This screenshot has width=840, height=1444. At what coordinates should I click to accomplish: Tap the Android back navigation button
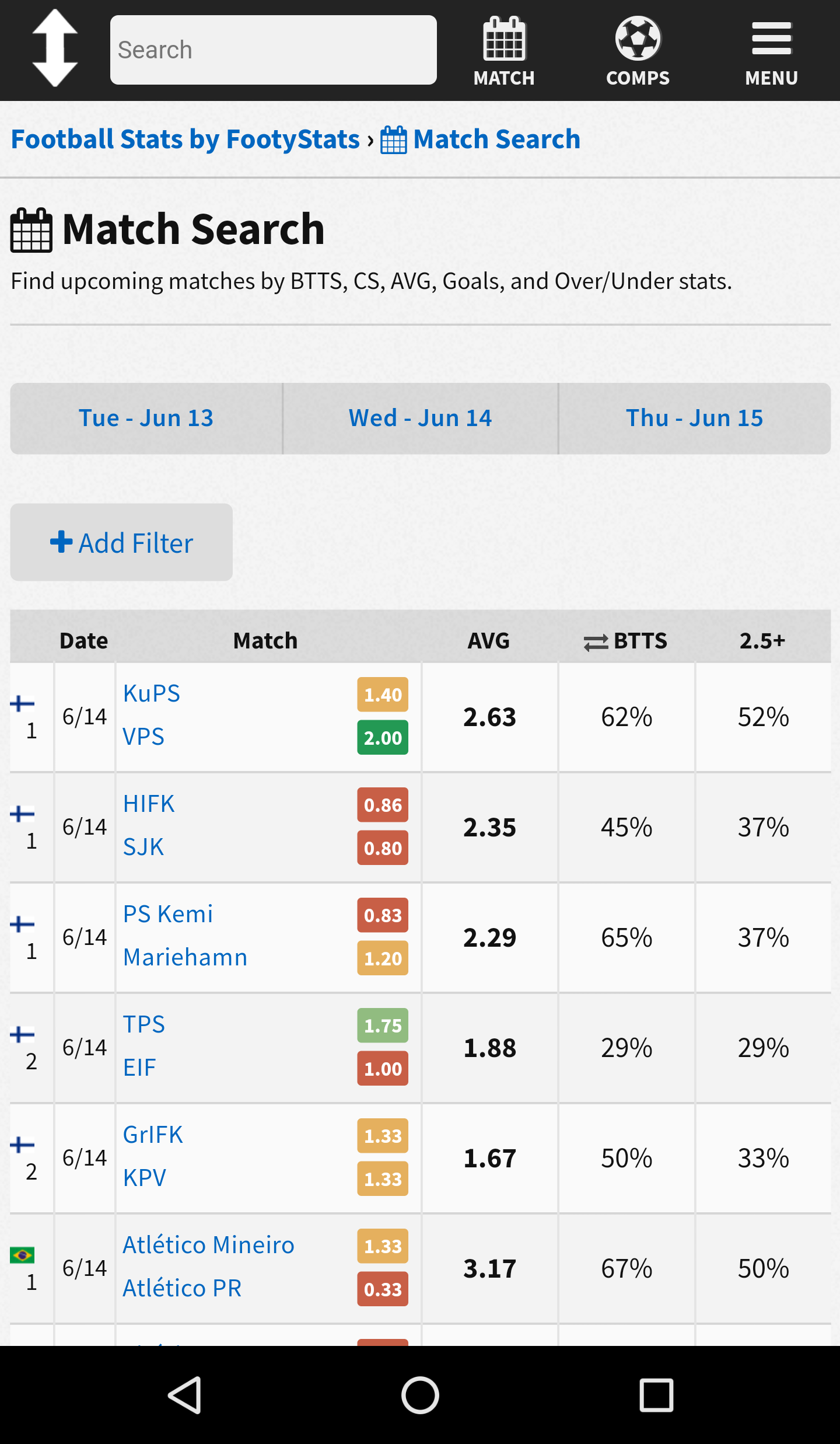point(185,1396)
